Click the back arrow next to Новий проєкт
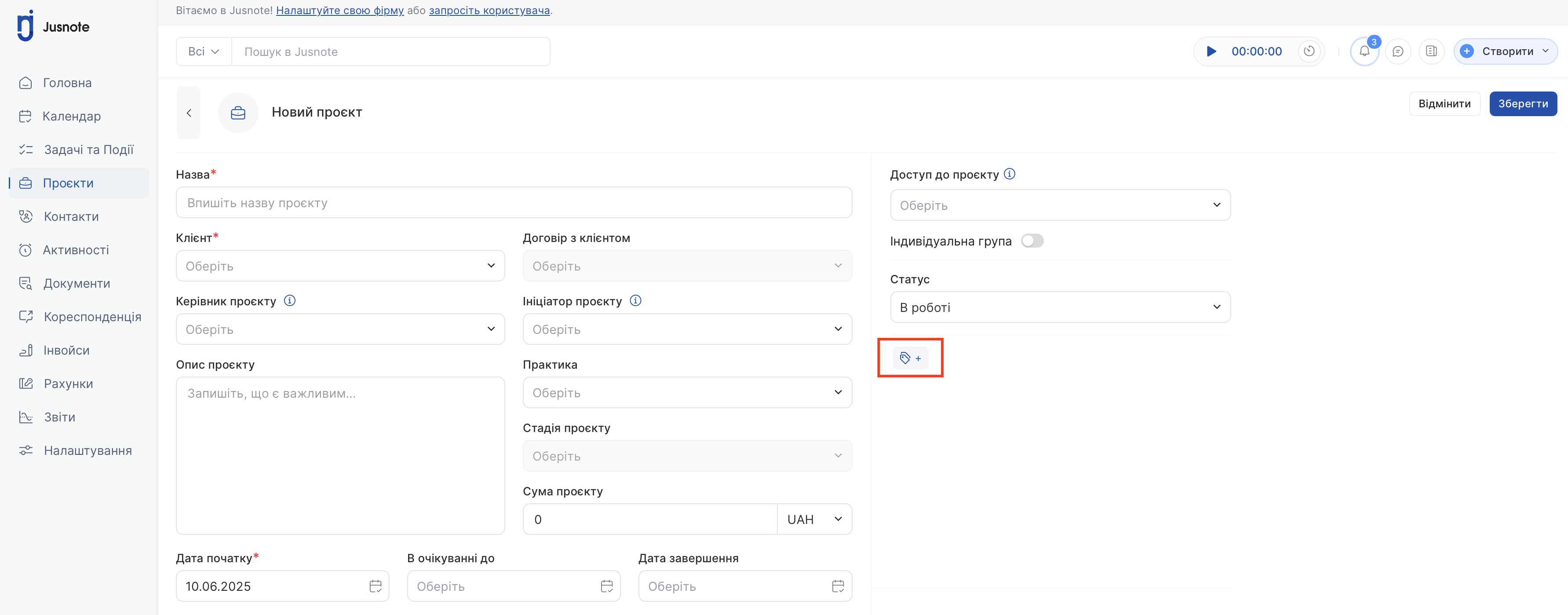The image size is (1568, 615). (189, 113)
